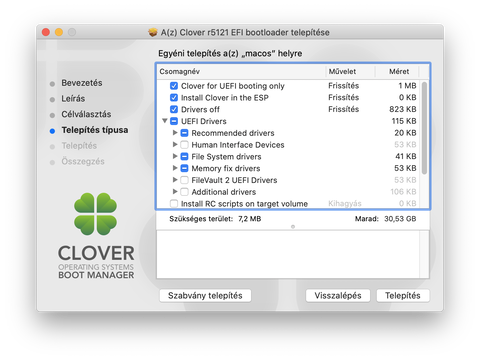Select the dimmed Összegzés sidebar step

coord(83,161)
